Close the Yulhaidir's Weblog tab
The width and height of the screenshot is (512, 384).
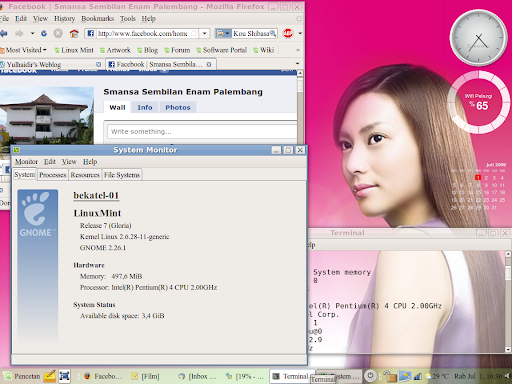point(98,64)
